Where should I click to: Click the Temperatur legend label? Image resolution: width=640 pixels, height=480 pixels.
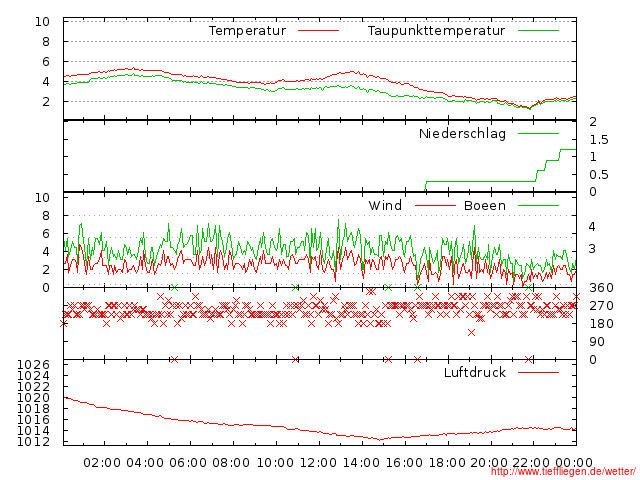tap(247, 31)
